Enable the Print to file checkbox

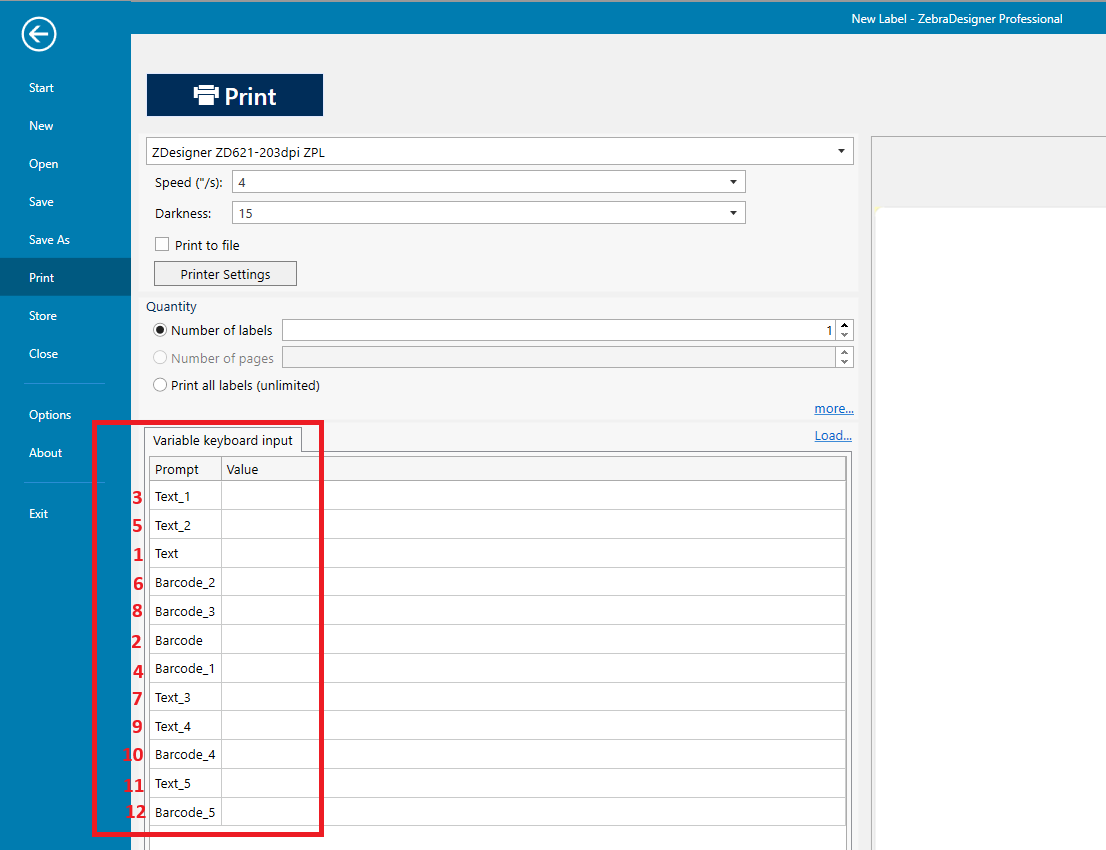click(162, 245)
